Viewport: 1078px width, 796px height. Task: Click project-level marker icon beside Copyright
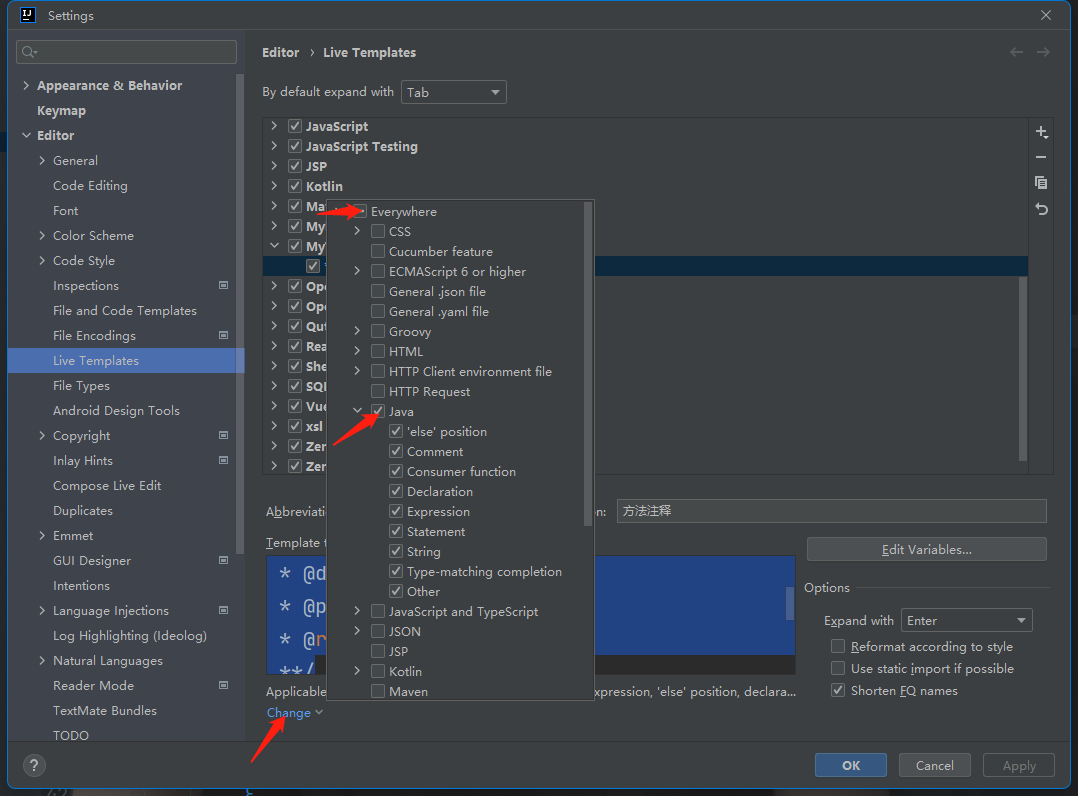(x=223, y=435)
